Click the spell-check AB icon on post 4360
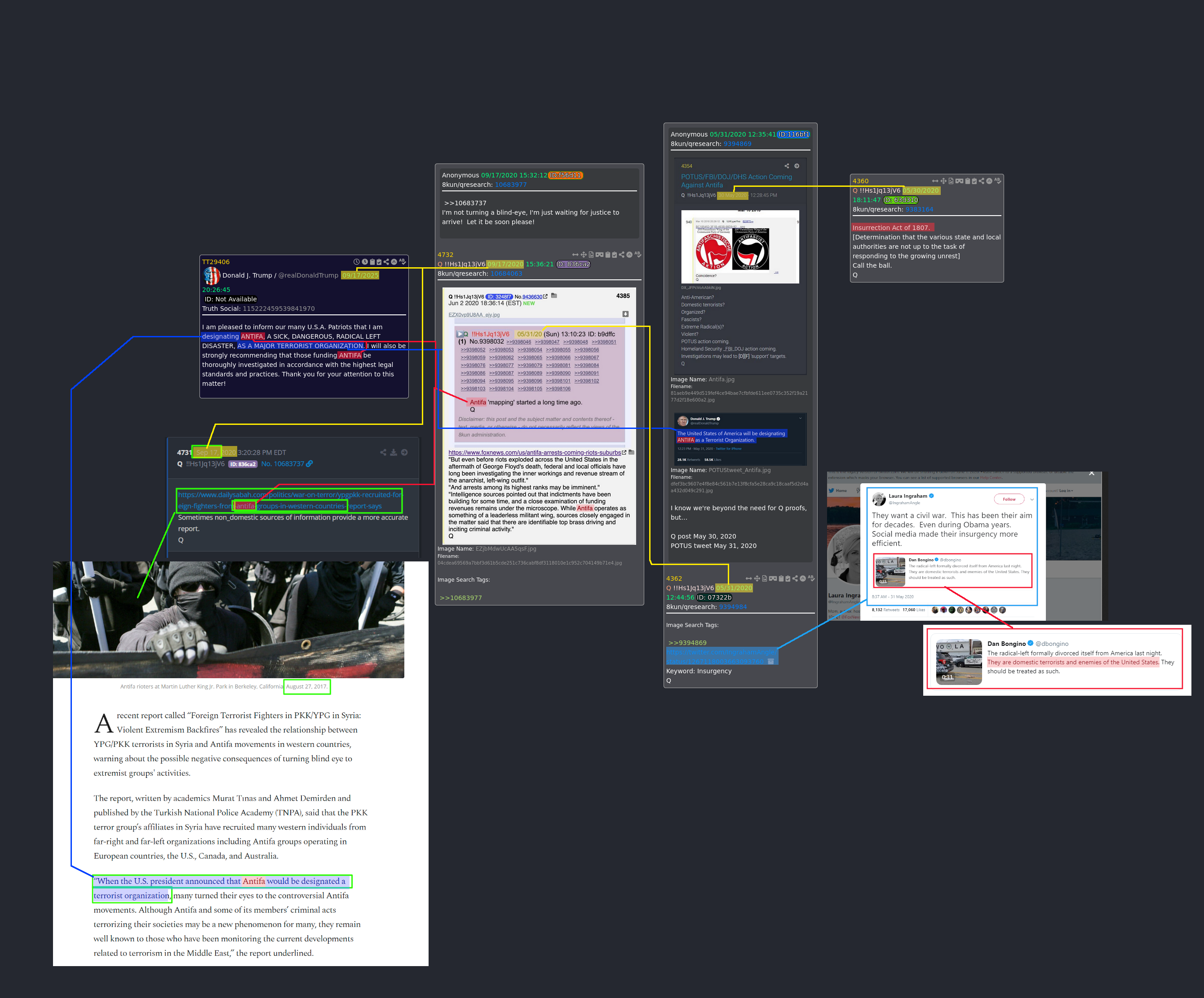The height and width of the screenshot is (998, 1204). pos(998,181)
